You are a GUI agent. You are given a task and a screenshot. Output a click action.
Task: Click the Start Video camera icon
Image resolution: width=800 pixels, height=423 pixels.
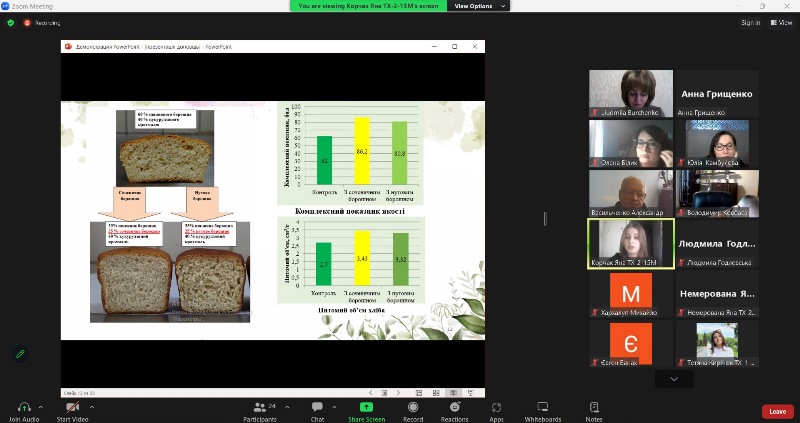[x=72, y=407]
